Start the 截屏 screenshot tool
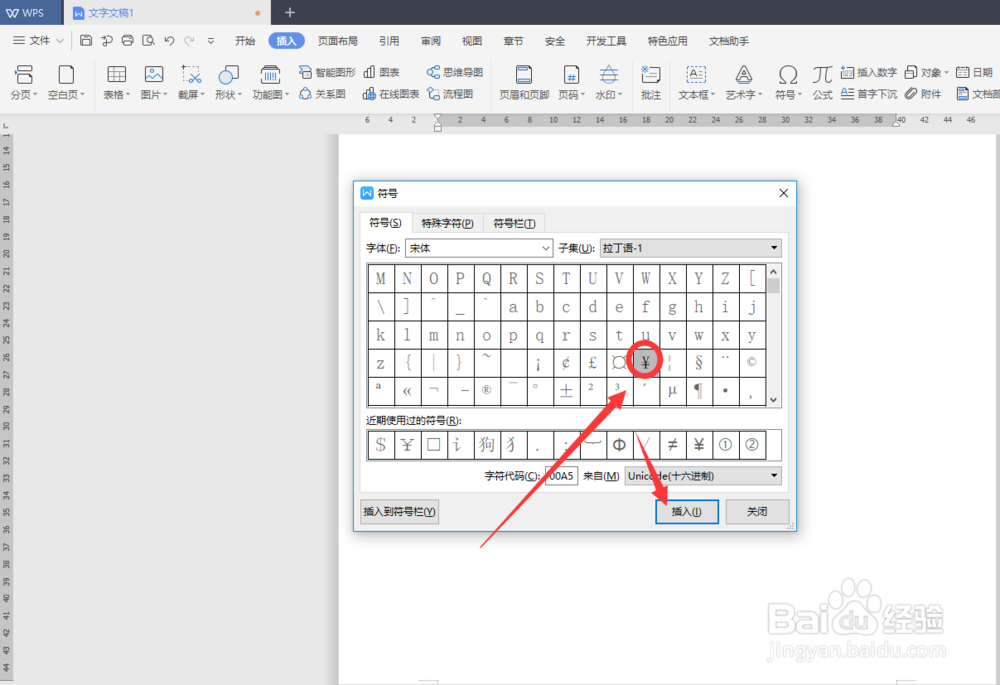Screen dimensions: 1000x685 click(x=191, y=82)
